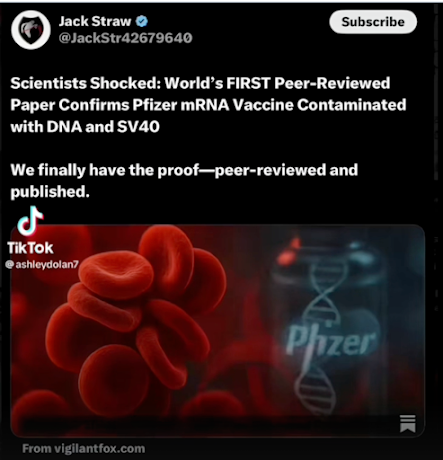The width and height of the screenshot is (443, 460).
Task: Click the dark scrollbar strip at right edge
Action: pyautogui.click(x=436, y=93)
